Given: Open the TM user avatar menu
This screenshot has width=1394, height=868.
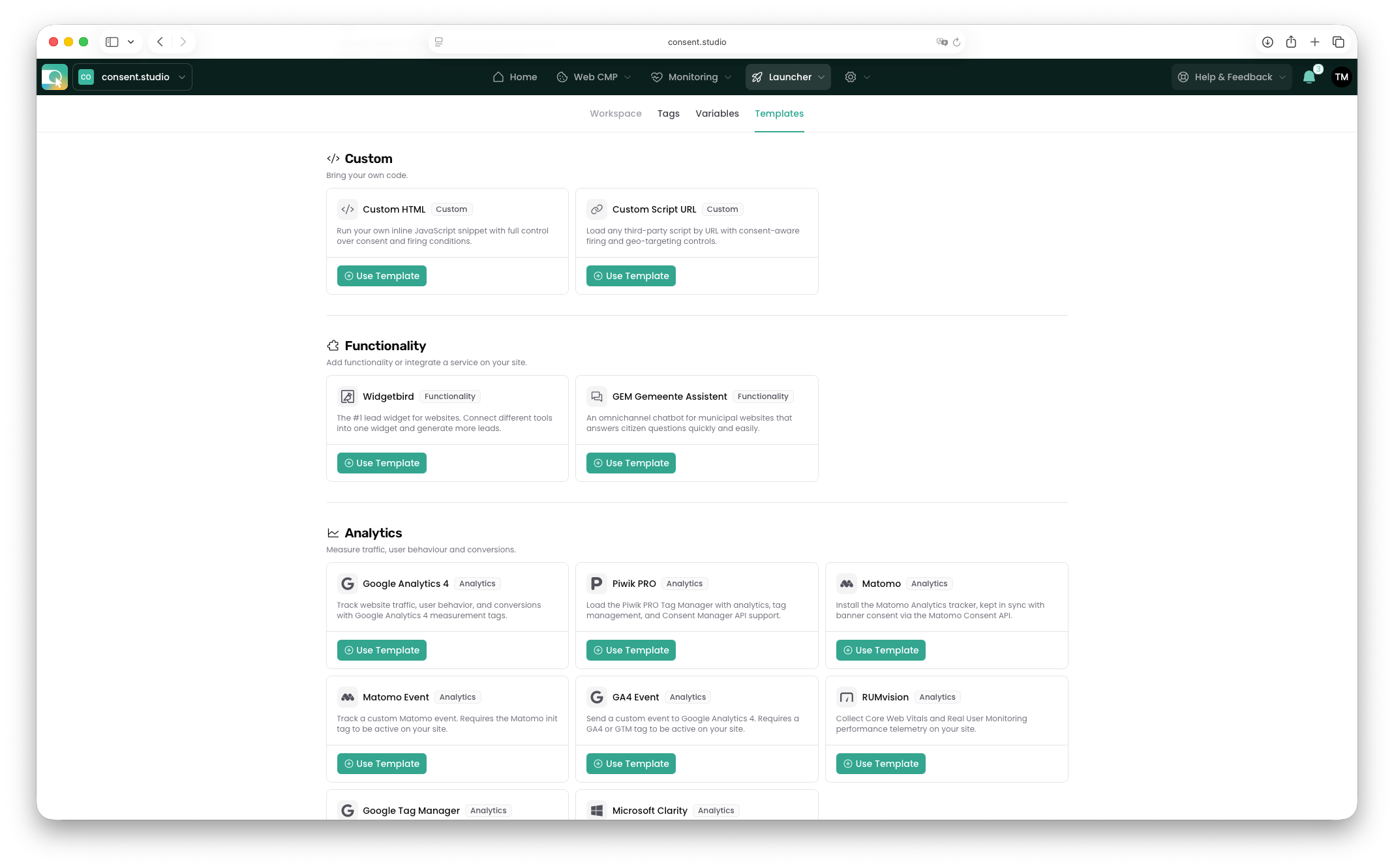Looking at the screenshot, I should [x=1341, y=77].
